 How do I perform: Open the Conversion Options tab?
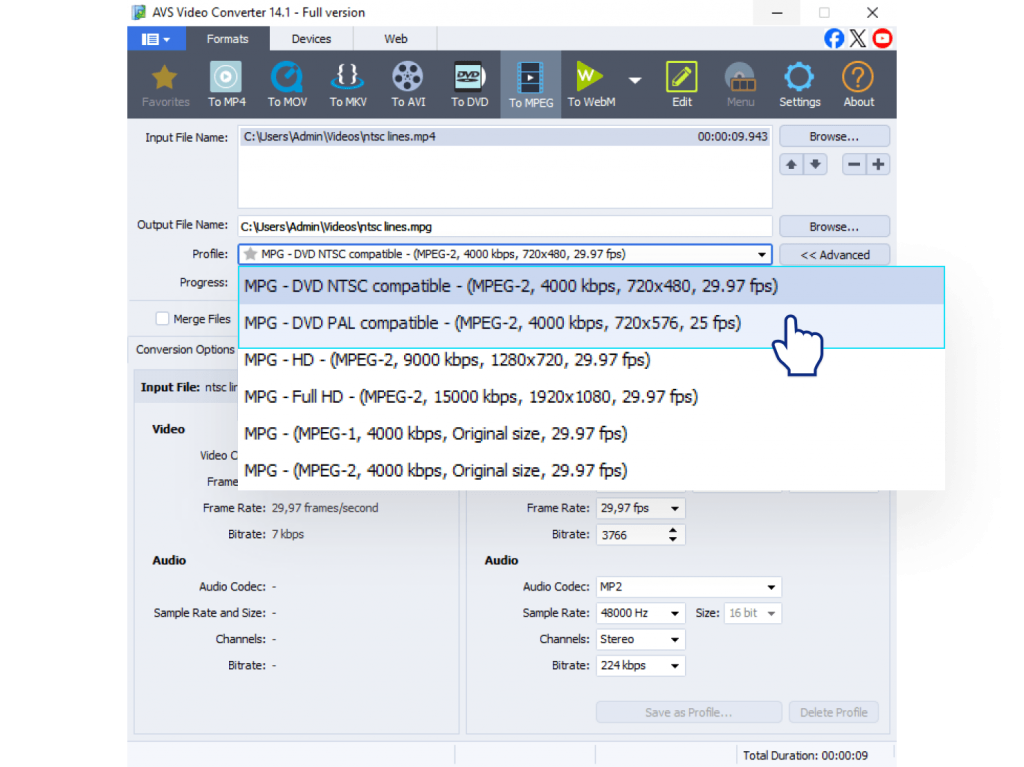[x=185, y=350]
